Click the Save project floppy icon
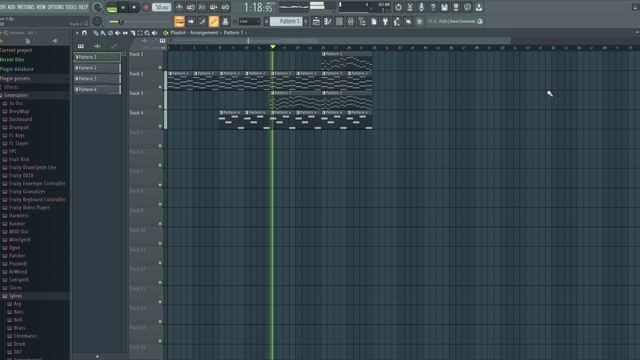The height and width of the screenshot is (360, 640). (444, 7)
